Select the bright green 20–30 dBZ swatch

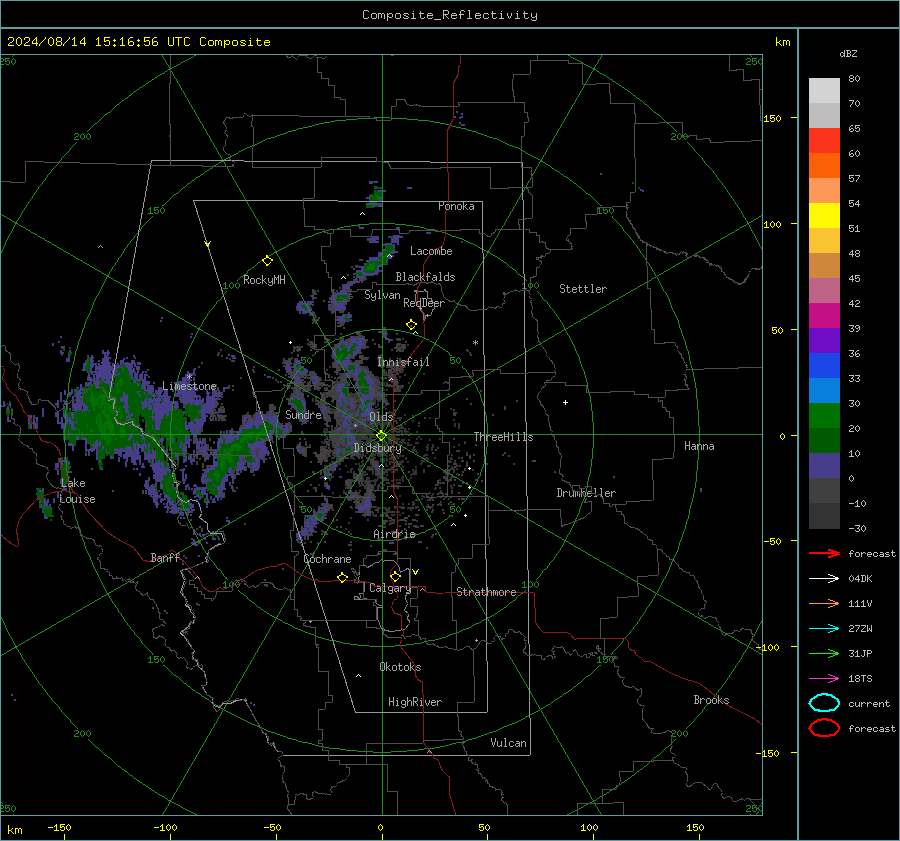point(824,416)
